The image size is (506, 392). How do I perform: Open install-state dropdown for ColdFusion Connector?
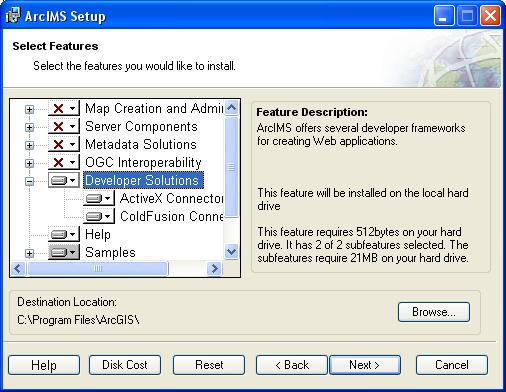(99, 216)
